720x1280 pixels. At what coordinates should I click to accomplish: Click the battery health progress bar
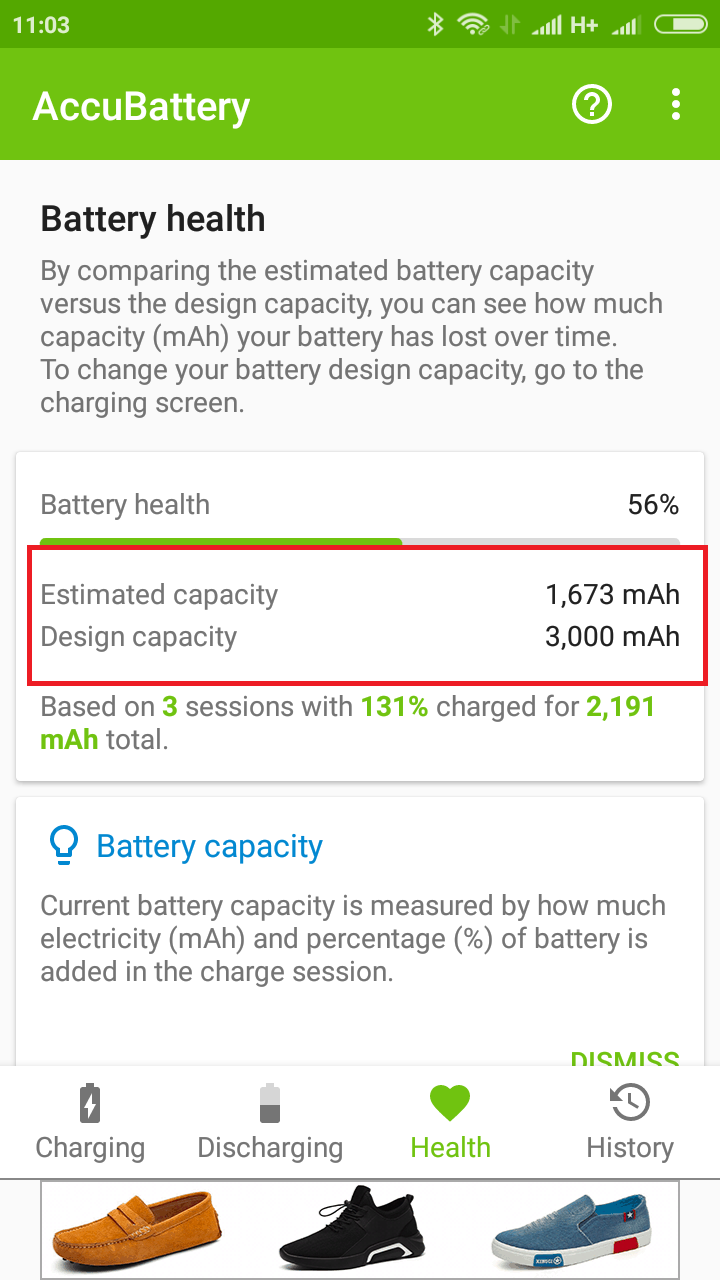[360, 543]
